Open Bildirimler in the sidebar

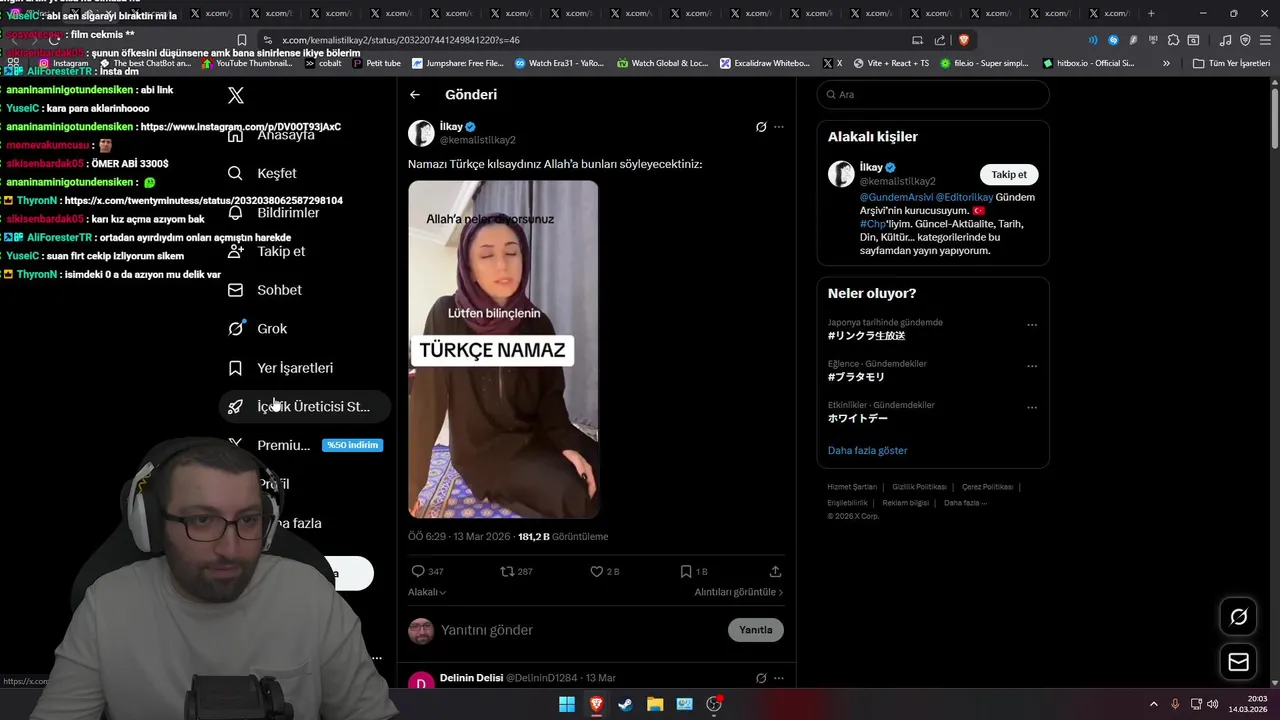point(274,212)
